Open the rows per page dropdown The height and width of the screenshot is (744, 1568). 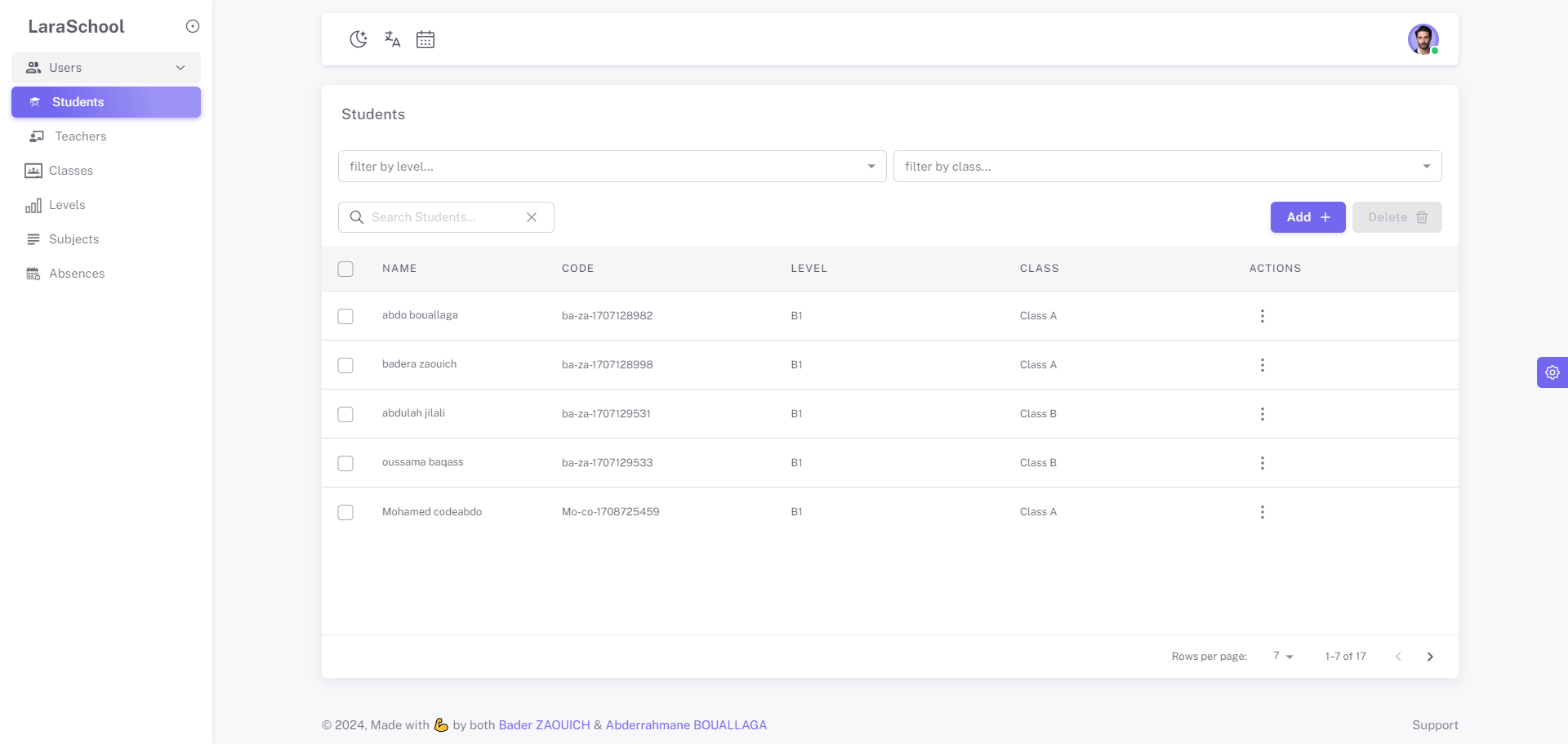[1283, 657]
